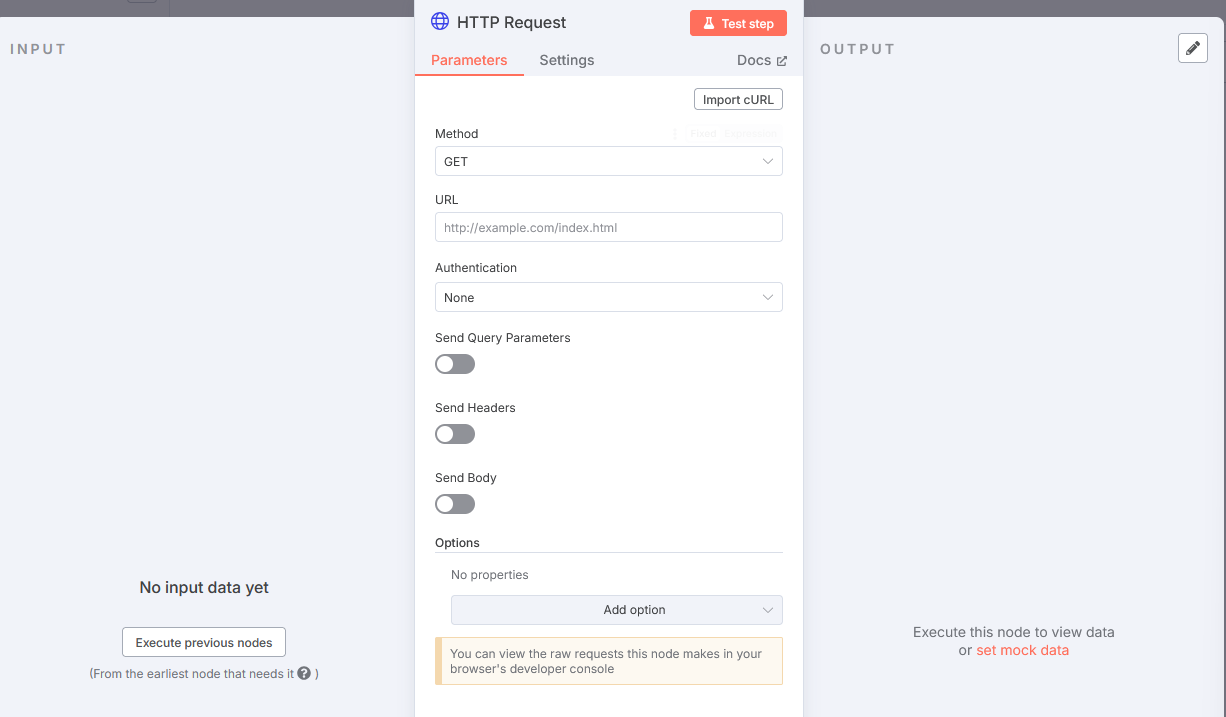Image resolution: width=1226 pixels, height=717 pixels.
Task: Open the Method dropdown showing GET
Action: 608,161
